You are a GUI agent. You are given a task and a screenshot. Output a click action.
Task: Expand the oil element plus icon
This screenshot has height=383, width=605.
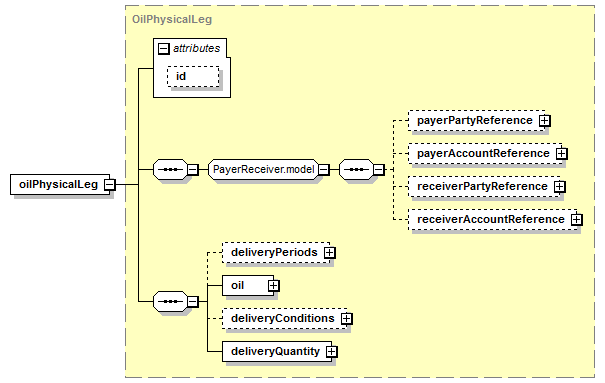(x=274, y=285)
